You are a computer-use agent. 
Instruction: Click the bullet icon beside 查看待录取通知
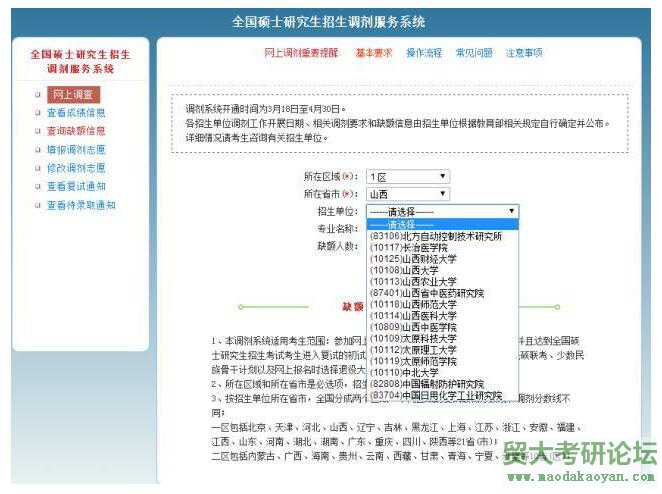coord(38,205)
